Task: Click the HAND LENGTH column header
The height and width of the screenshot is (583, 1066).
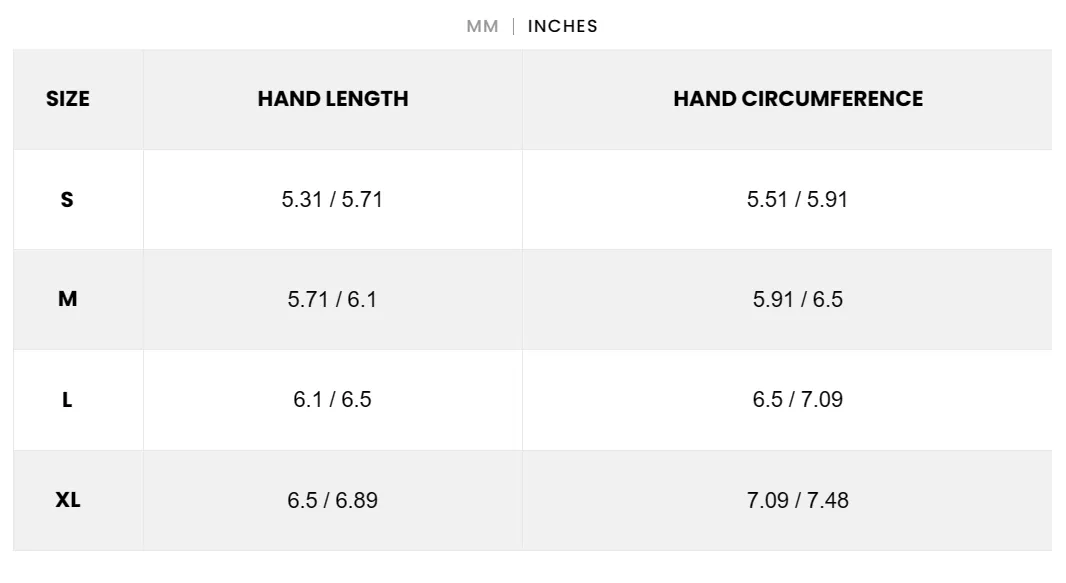Action: point(332,99)
